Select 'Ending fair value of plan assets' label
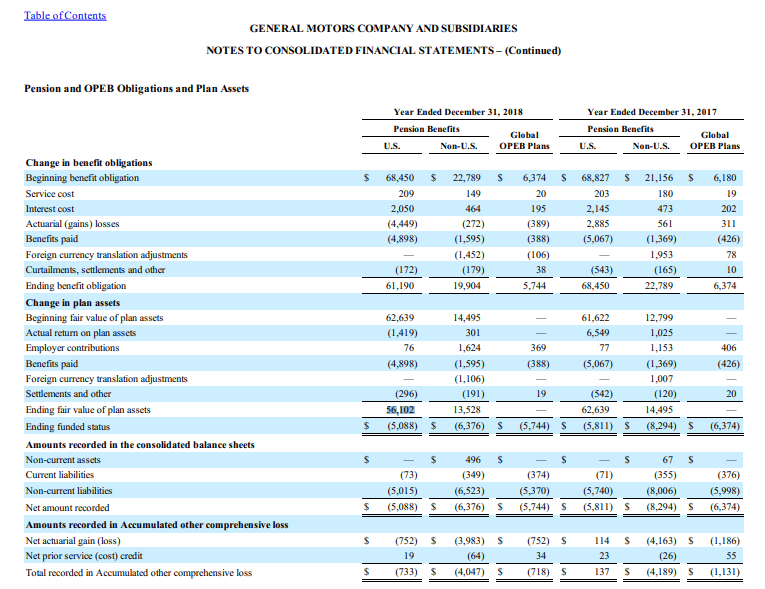The width and height of the screenshot is (765, 589). click(x=88, y=410)
